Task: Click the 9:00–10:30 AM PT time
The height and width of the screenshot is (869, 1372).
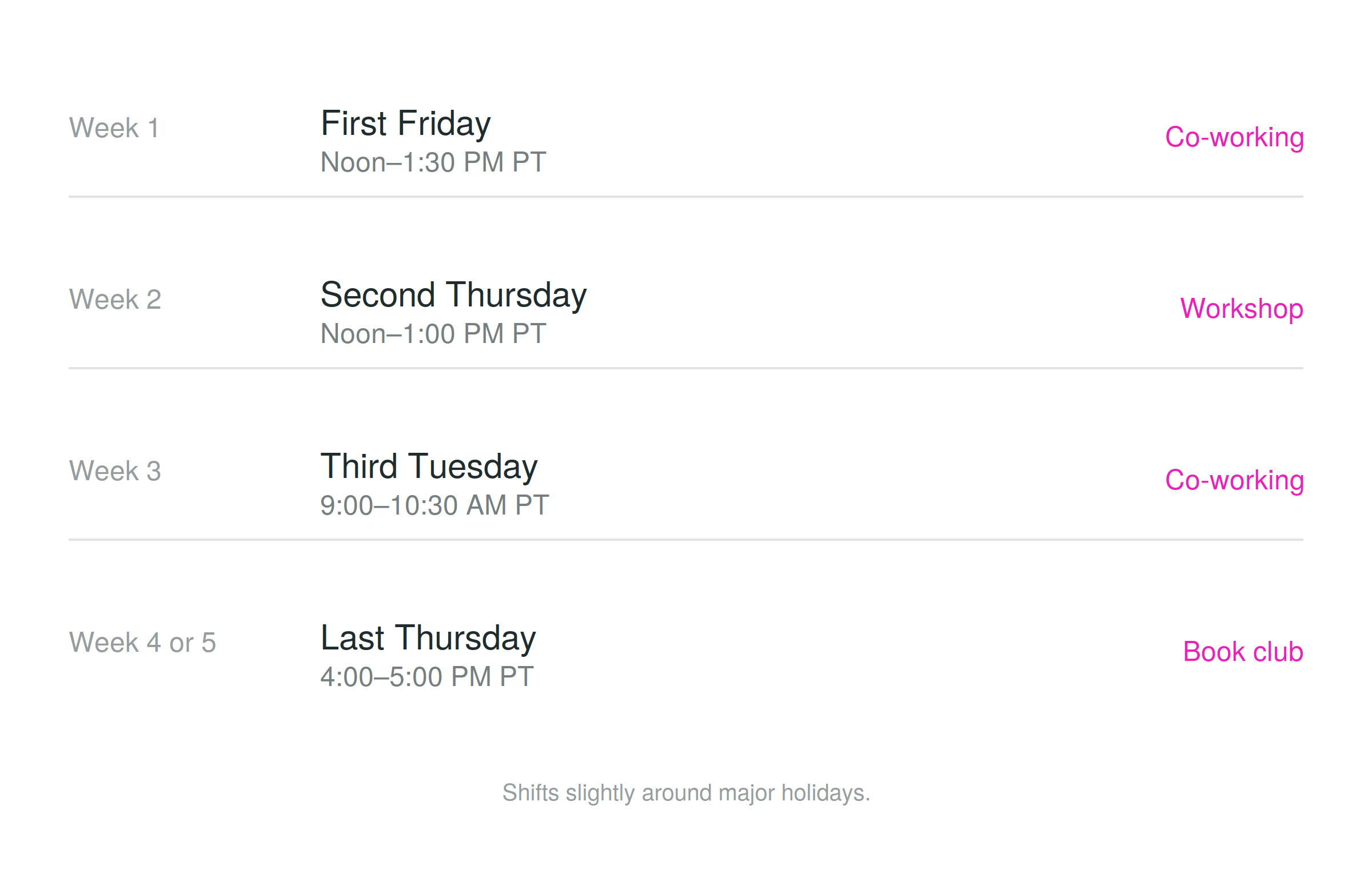Action: point(434,505)
